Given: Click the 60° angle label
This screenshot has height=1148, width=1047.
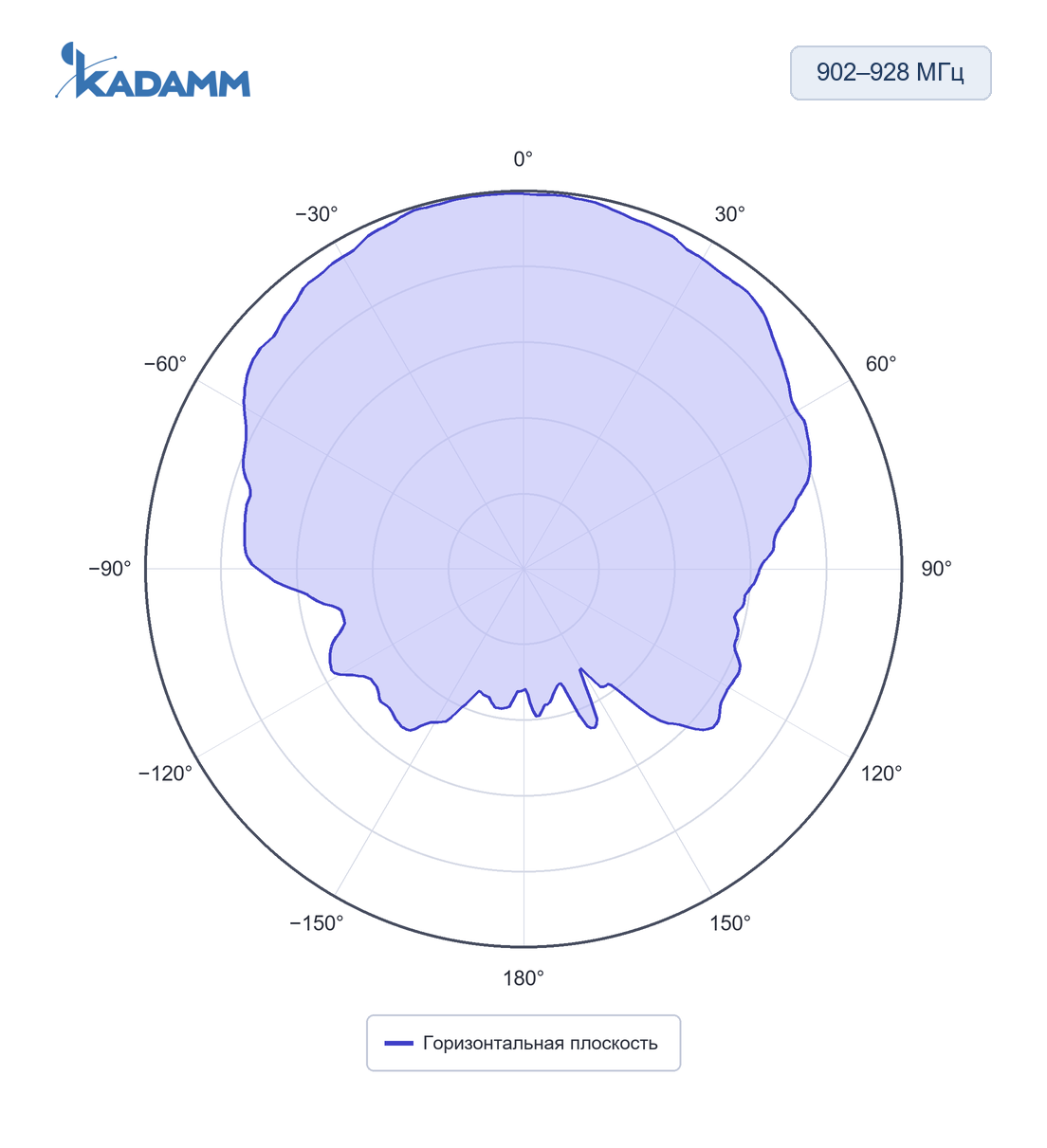Looking at the screenshot, I should tap(880, 364).
